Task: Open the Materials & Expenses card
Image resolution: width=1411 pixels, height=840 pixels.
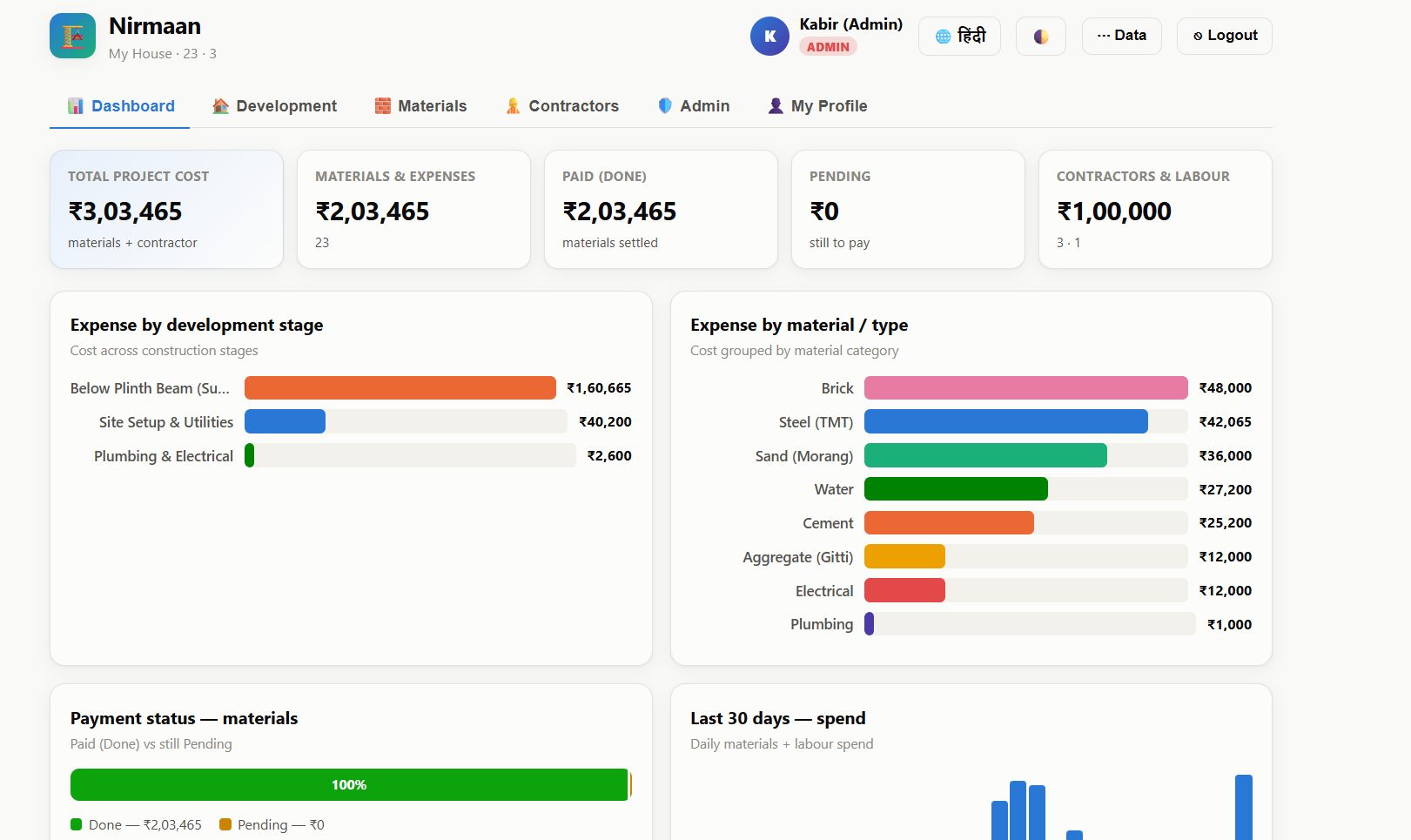Action: 413,210
